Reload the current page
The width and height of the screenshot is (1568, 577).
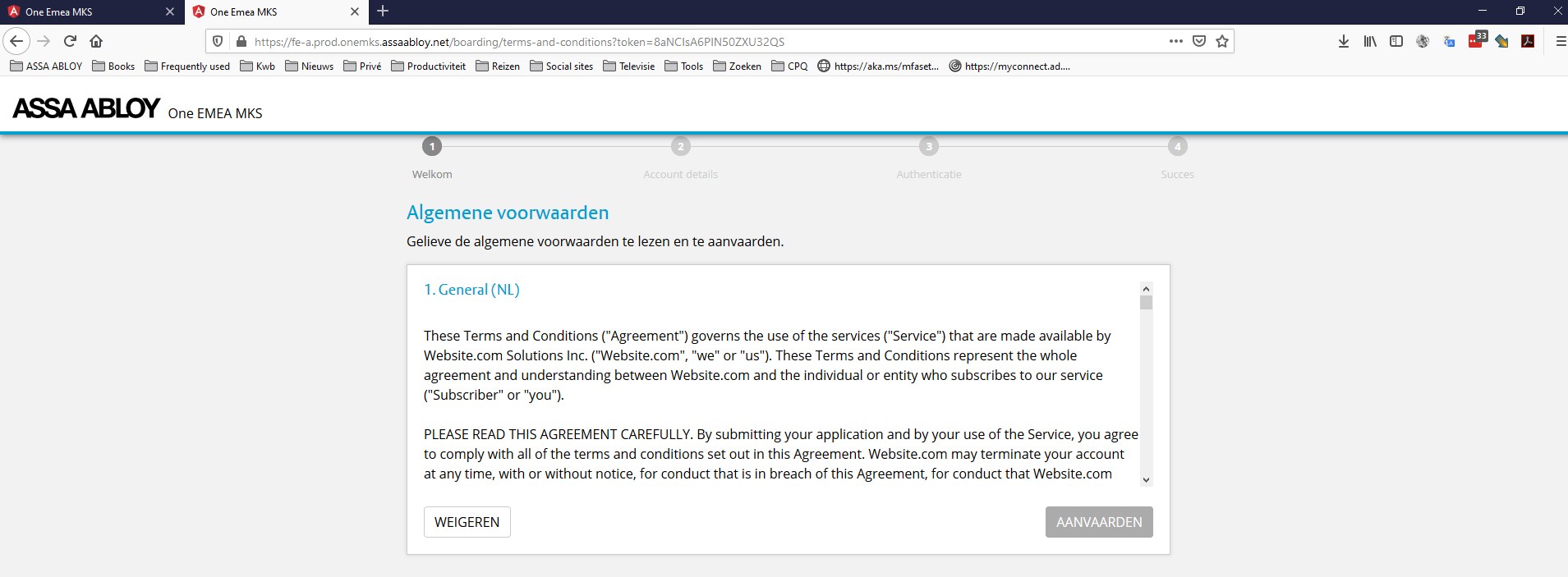(70, 41)
